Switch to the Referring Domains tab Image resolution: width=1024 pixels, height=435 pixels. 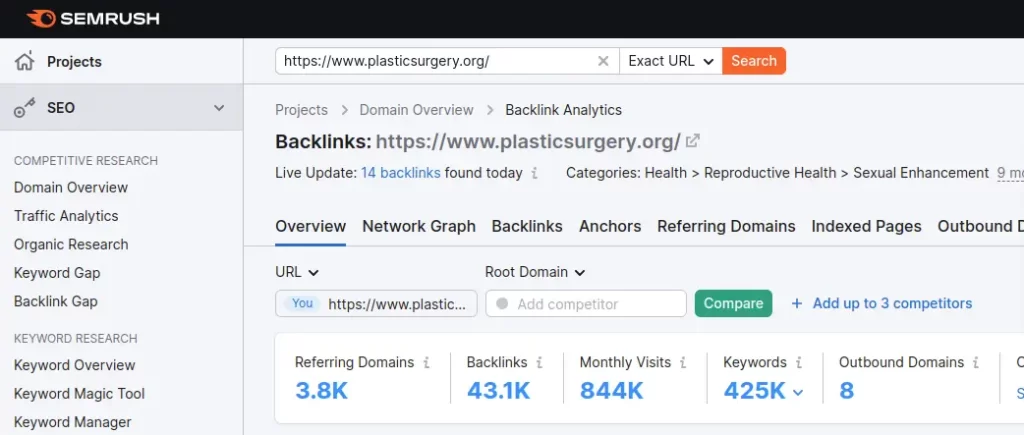tap(726, 227)
